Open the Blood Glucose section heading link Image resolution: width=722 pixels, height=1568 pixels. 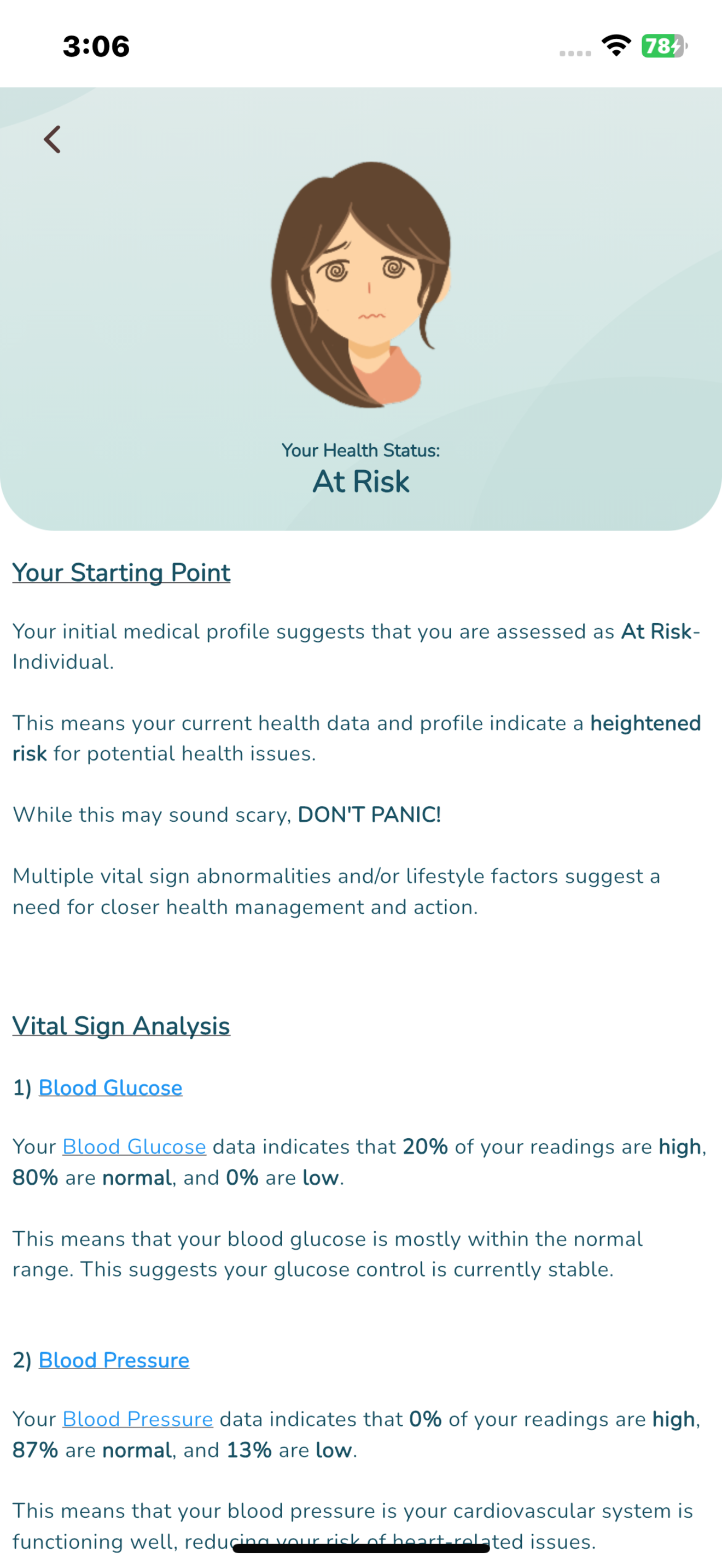click(x=110, y=1087)
